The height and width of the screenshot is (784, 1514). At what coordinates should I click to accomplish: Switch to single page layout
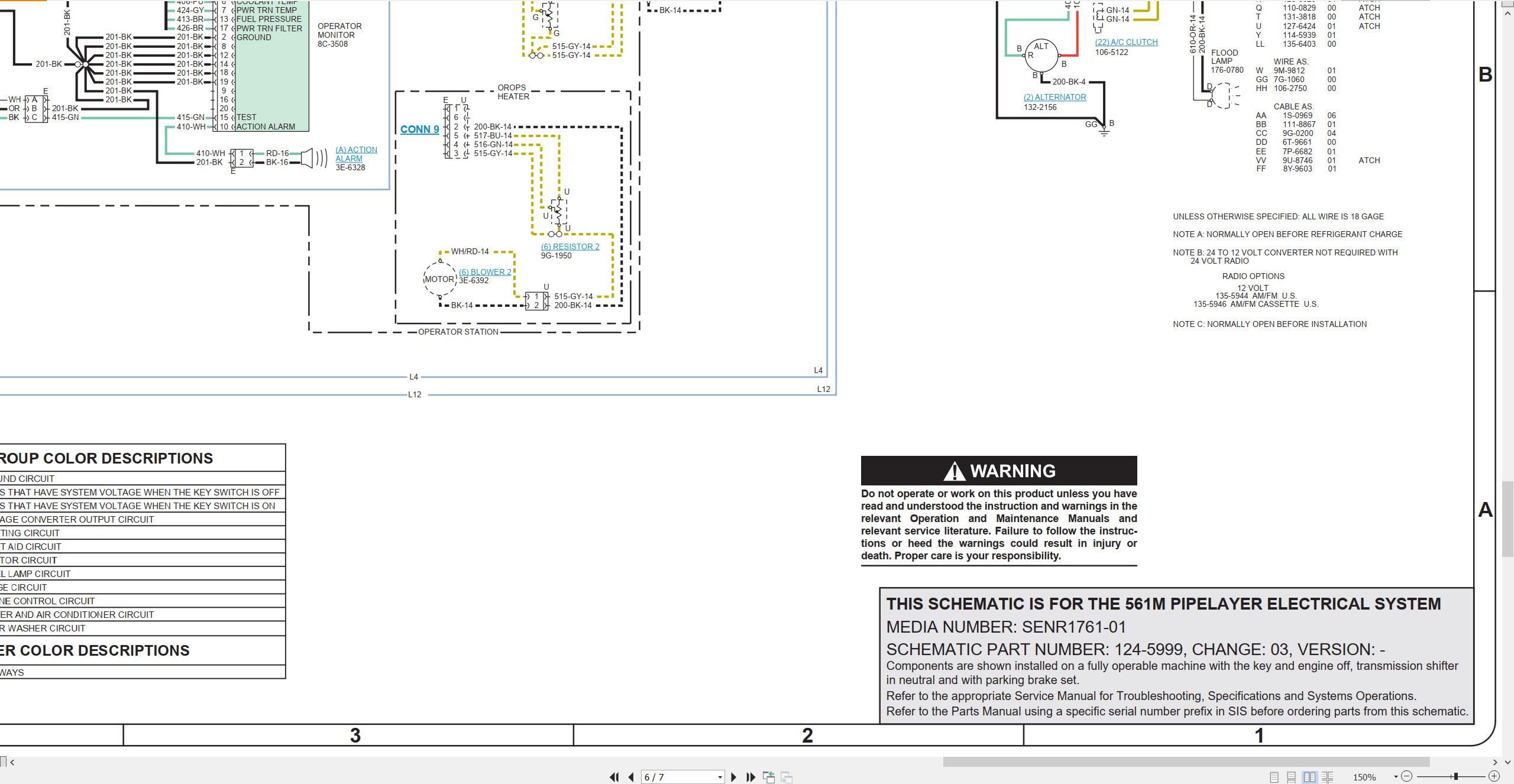point(1274,777)
